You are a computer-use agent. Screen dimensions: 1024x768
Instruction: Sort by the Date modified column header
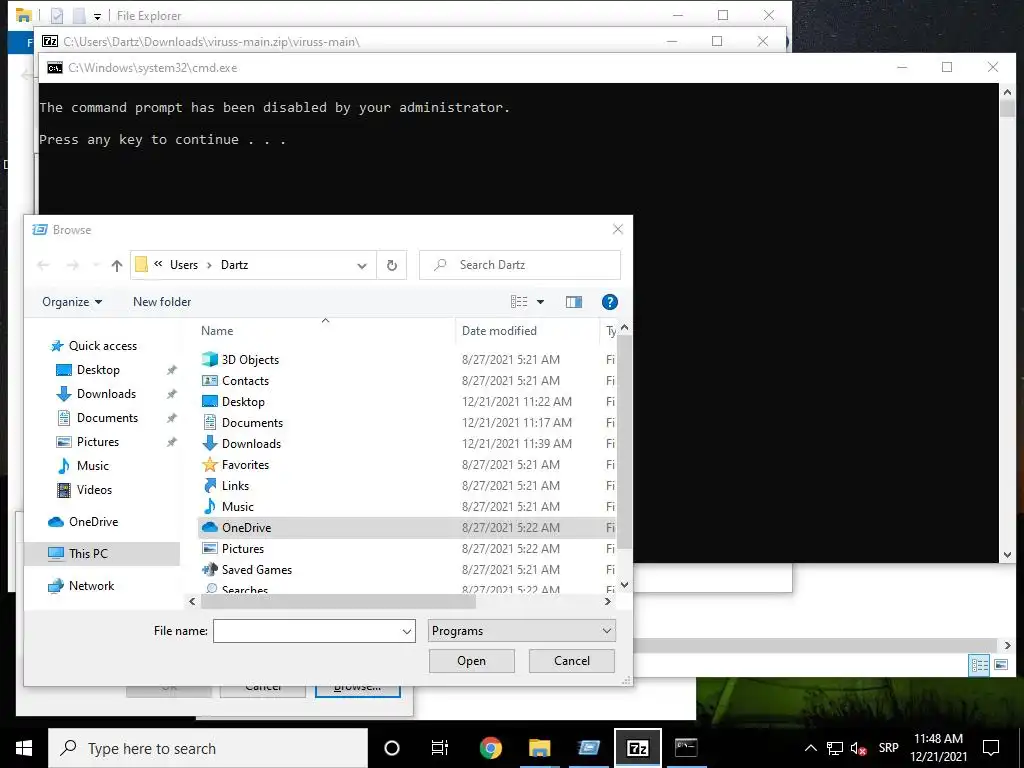coord(499,331)
